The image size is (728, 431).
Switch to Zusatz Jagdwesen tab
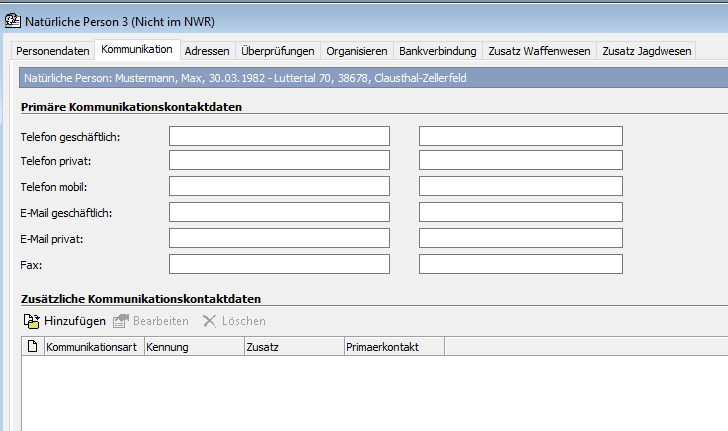pos(646,51)
